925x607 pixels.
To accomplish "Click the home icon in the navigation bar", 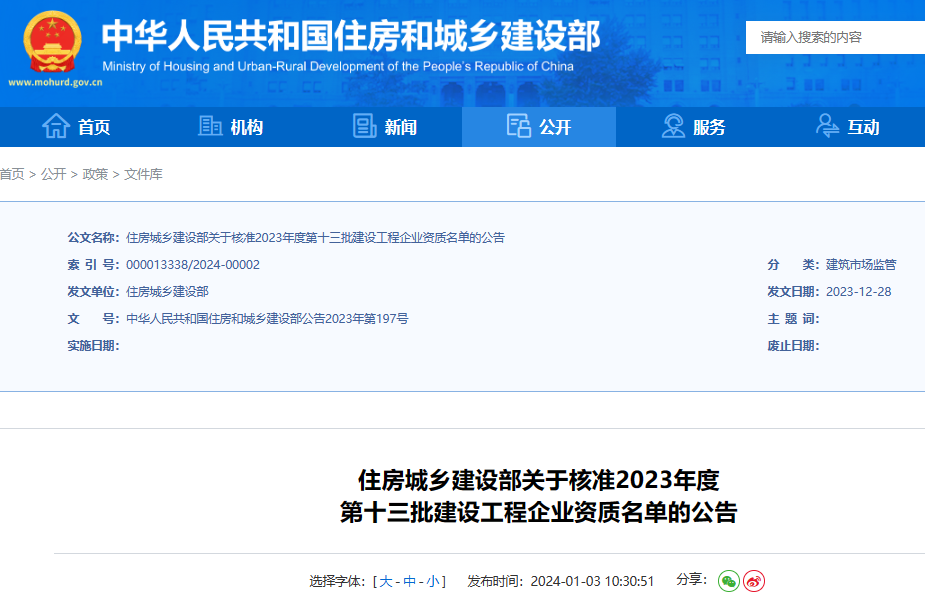I will pyautogui.click(x=58, y=125).
